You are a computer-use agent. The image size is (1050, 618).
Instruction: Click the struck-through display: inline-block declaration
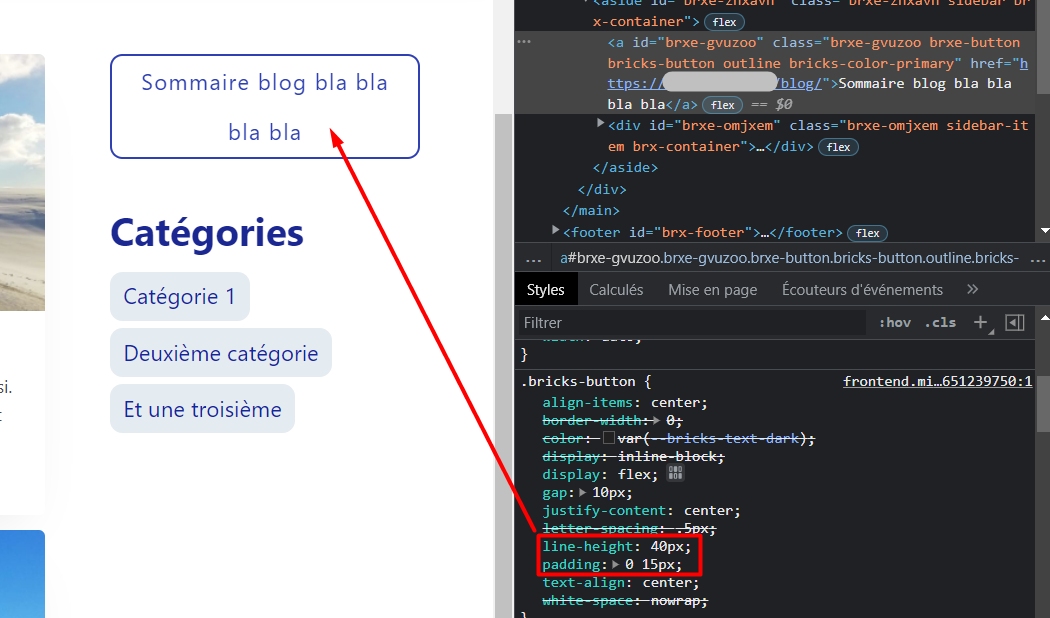point(633,456)
